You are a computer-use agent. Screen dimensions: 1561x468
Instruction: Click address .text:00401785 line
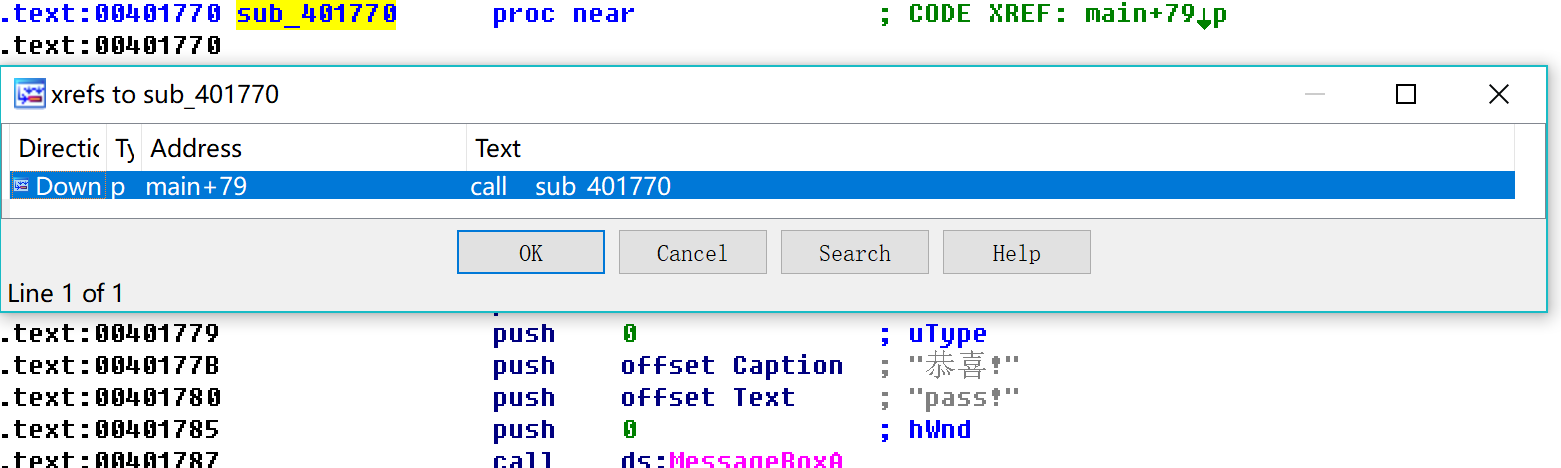[x=110, y=429]
